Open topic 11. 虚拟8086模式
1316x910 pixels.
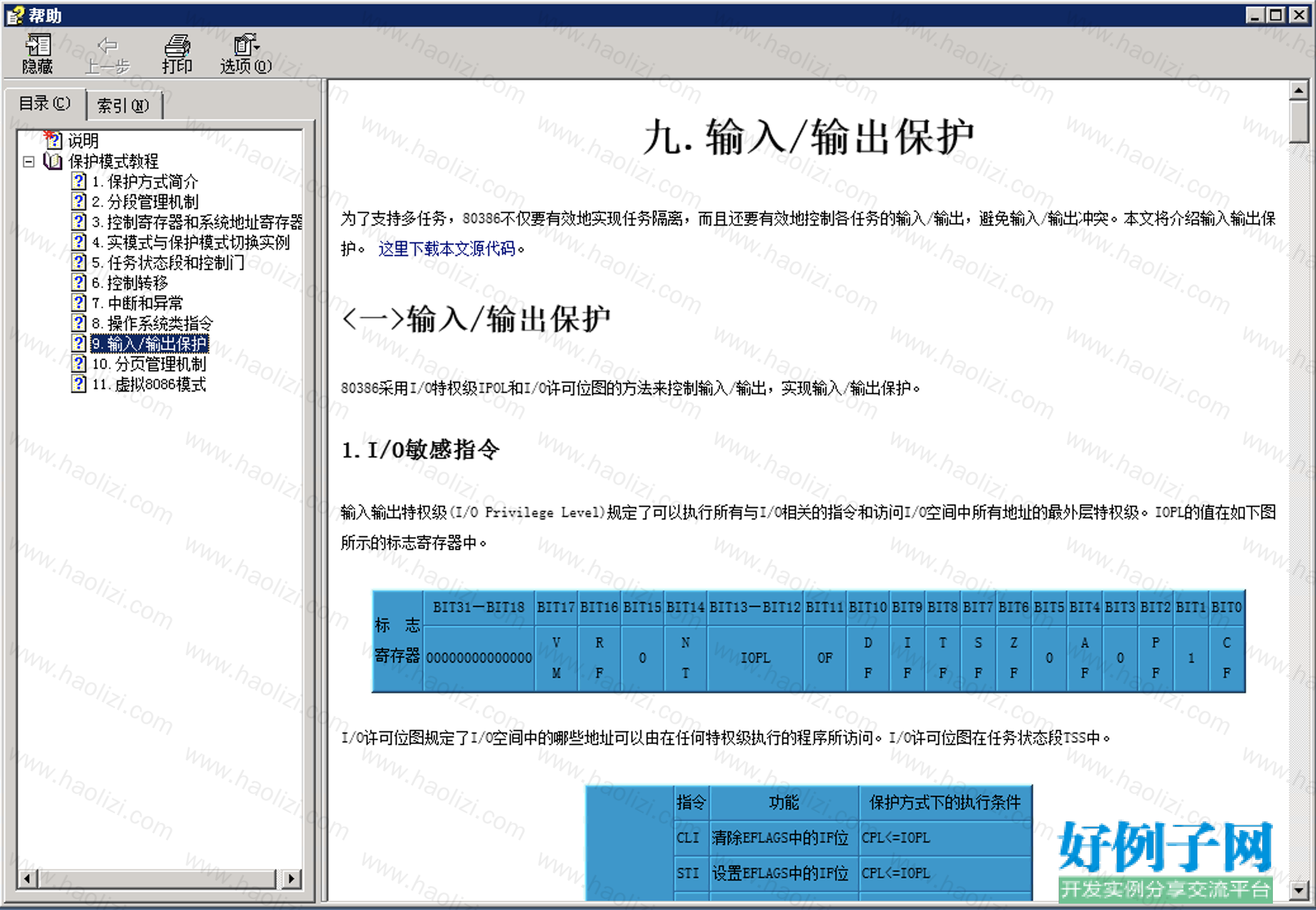pyautogui.click(x=149, y=385)
